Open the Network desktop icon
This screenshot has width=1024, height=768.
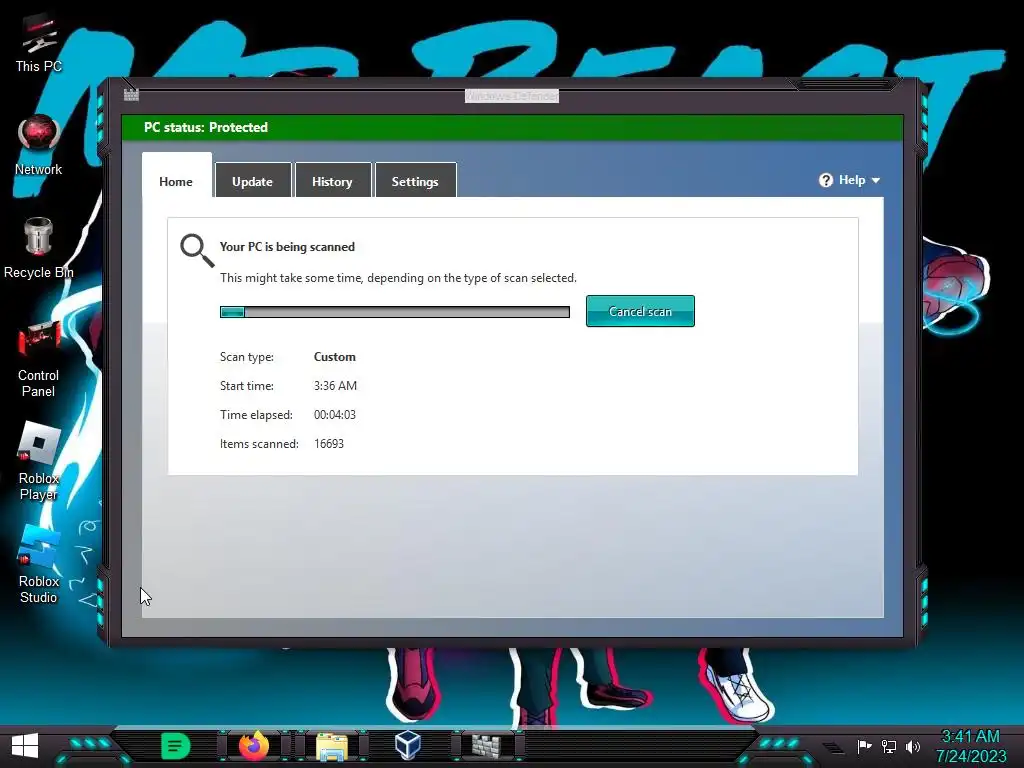38,145
